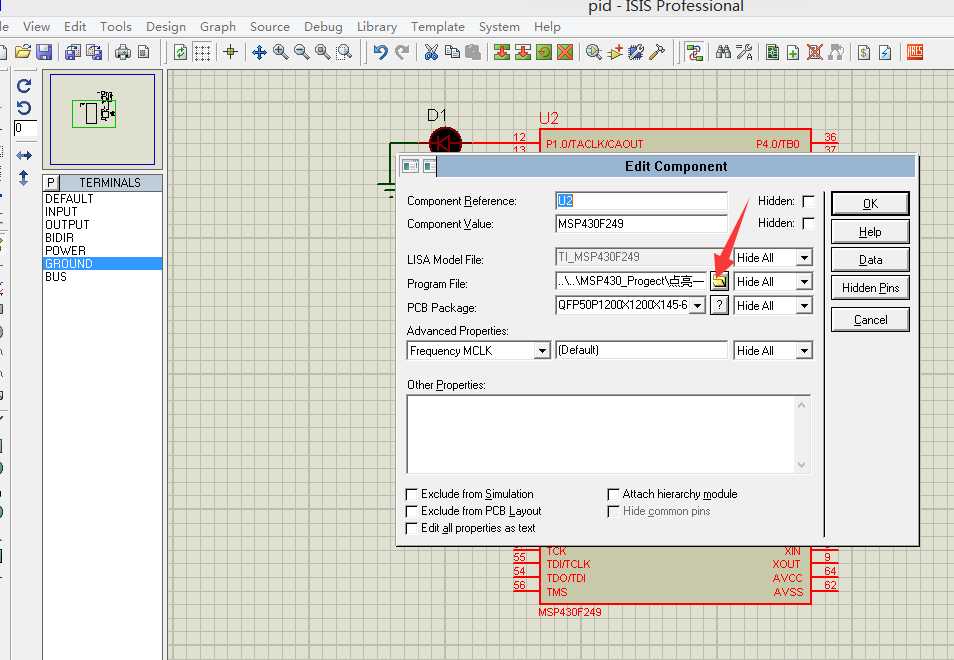This screenshot has height=660, width=954.
Task: Print the schematic with the printer icon
Action: tap(123, 52)
